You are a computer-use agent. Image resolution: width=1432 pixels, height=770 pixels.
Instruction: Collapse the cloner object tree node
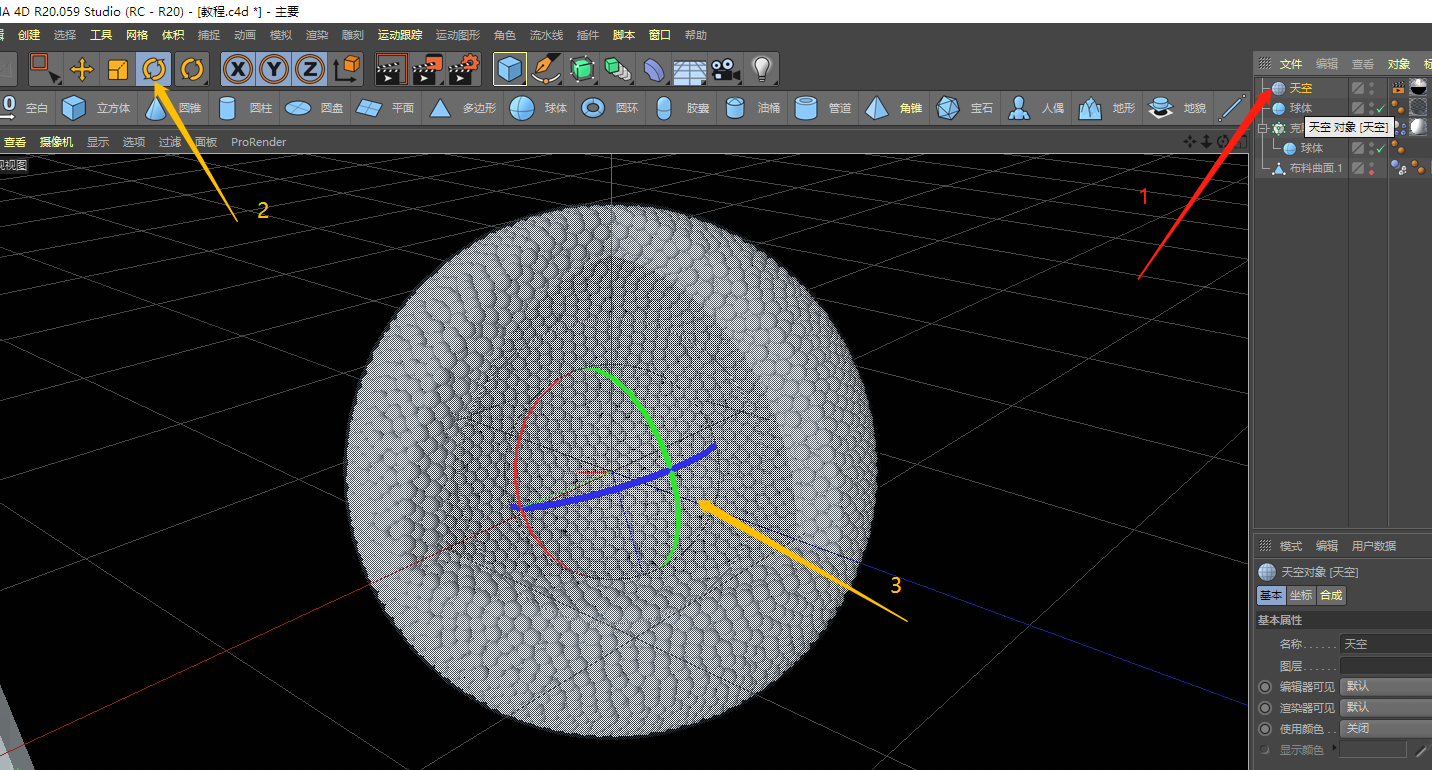1263,128
